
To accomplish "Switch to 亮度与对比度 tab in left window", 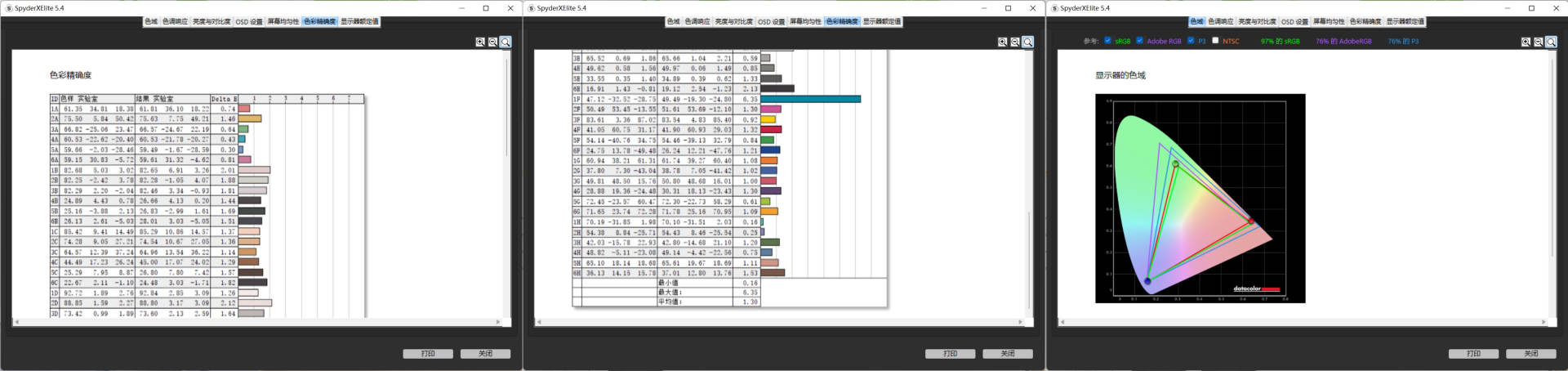I will [212, 21].
